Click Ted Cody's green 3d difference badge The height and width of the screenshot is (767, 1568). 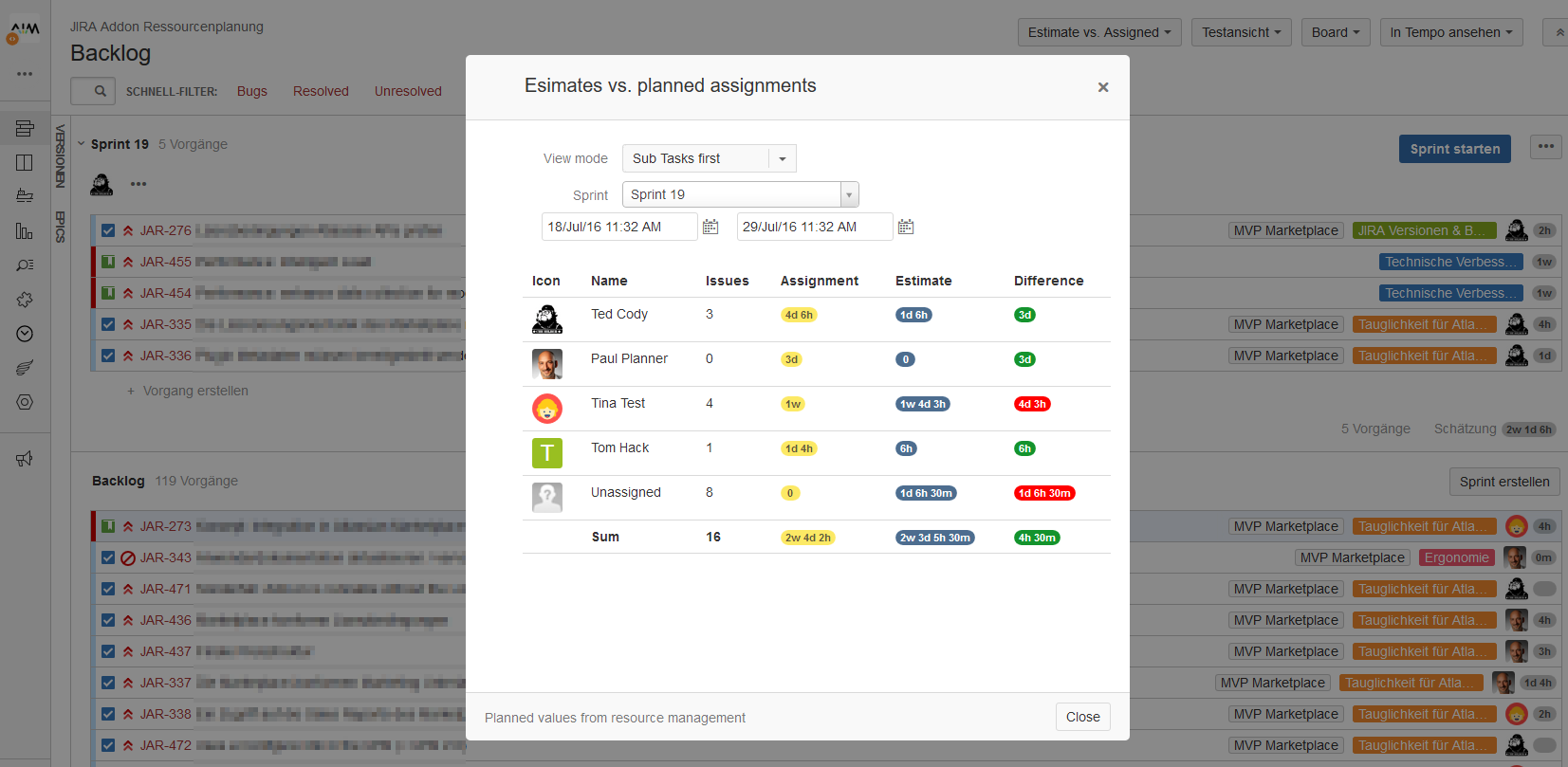1024,315
